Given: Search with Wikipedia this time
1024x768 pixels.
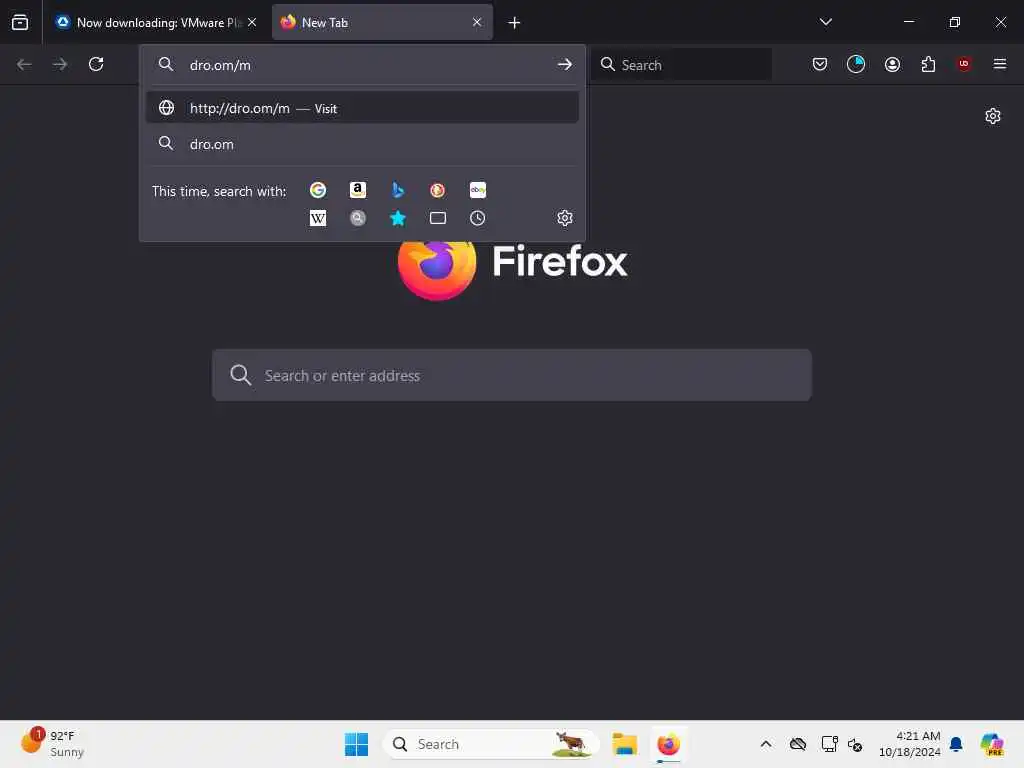Looking at the screenshot, I should pyautogui.click(x=318, y=218).
